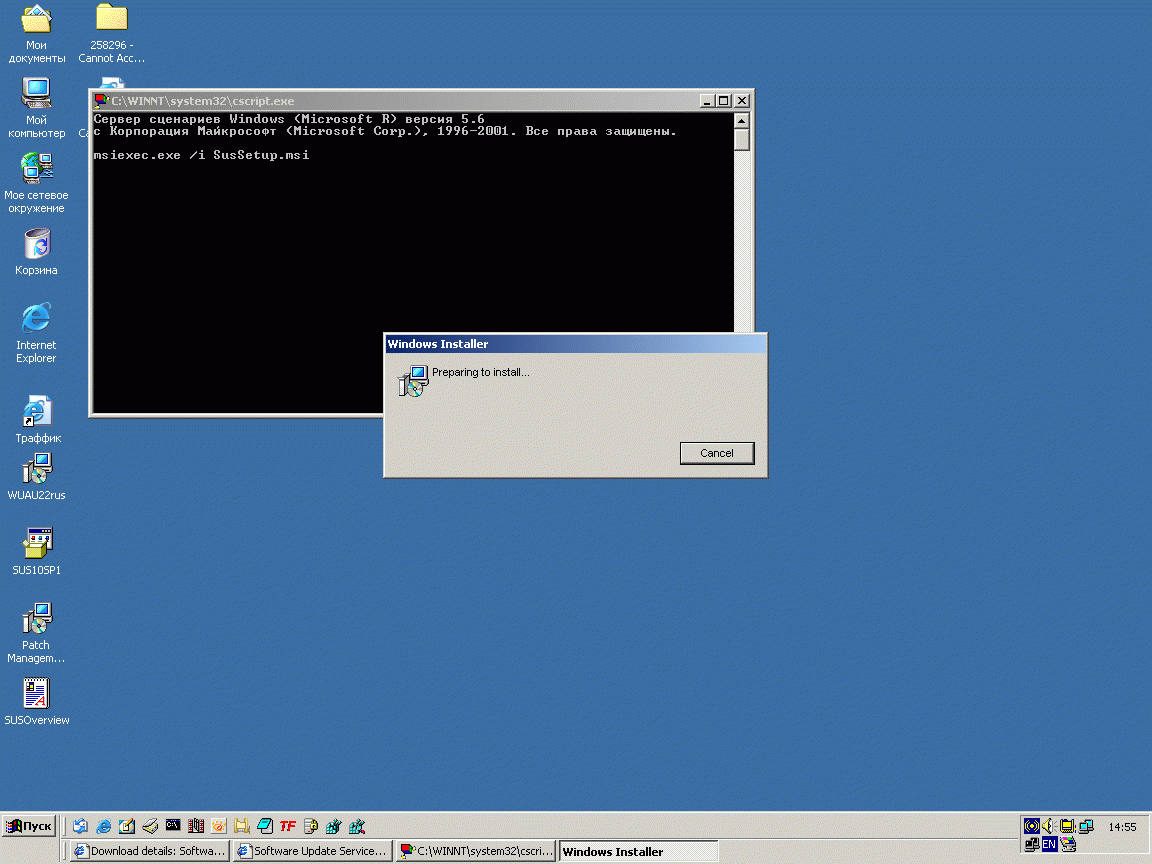The height and width of the screenshot is (864, 1152).
Task: Switch to Software Update Service... taskbar window
Action: coord(312,851)
